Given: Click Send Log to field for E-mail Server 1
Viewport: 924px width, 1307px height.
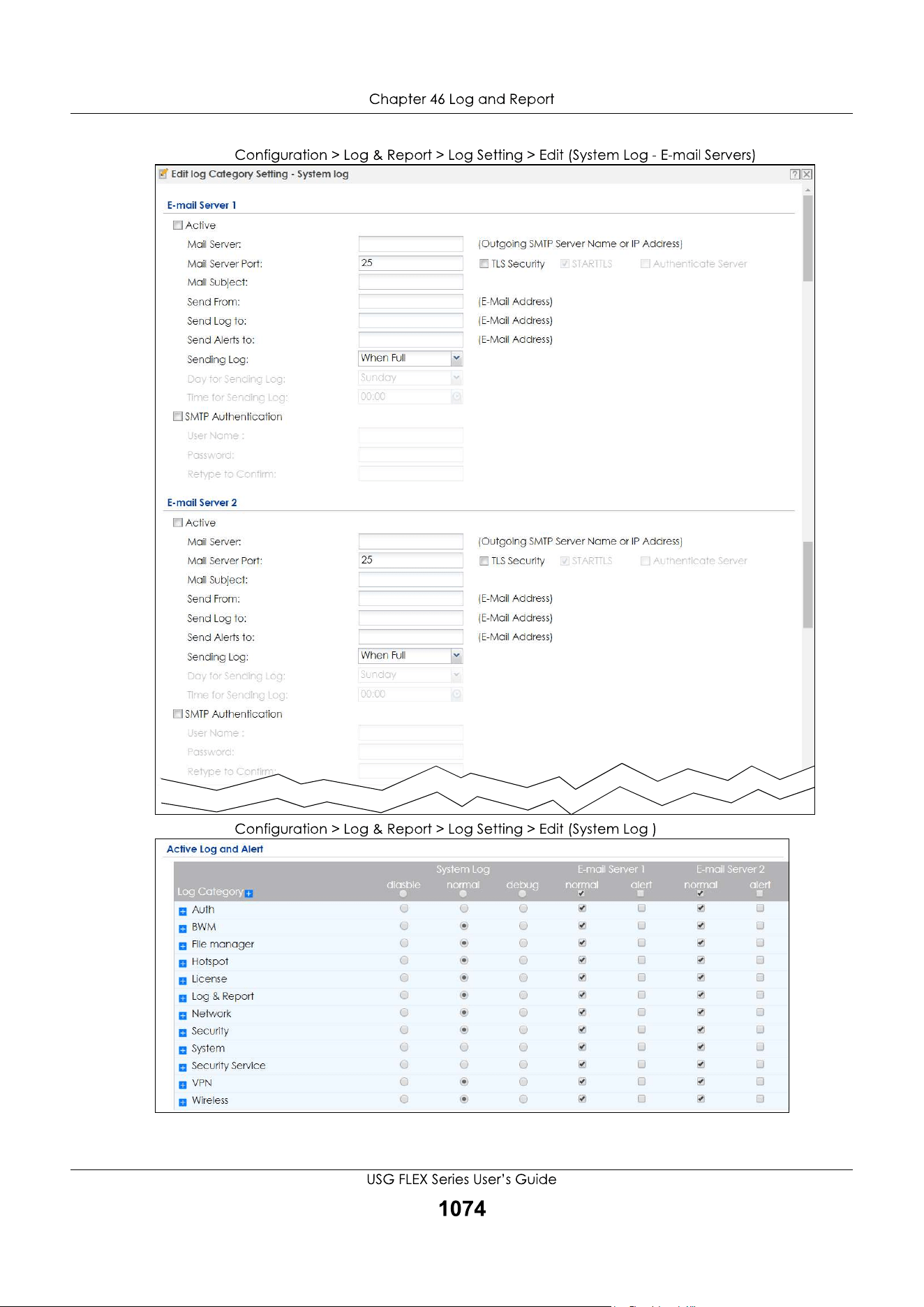Looking at the screenshot, I should click(x=410, y=320).
